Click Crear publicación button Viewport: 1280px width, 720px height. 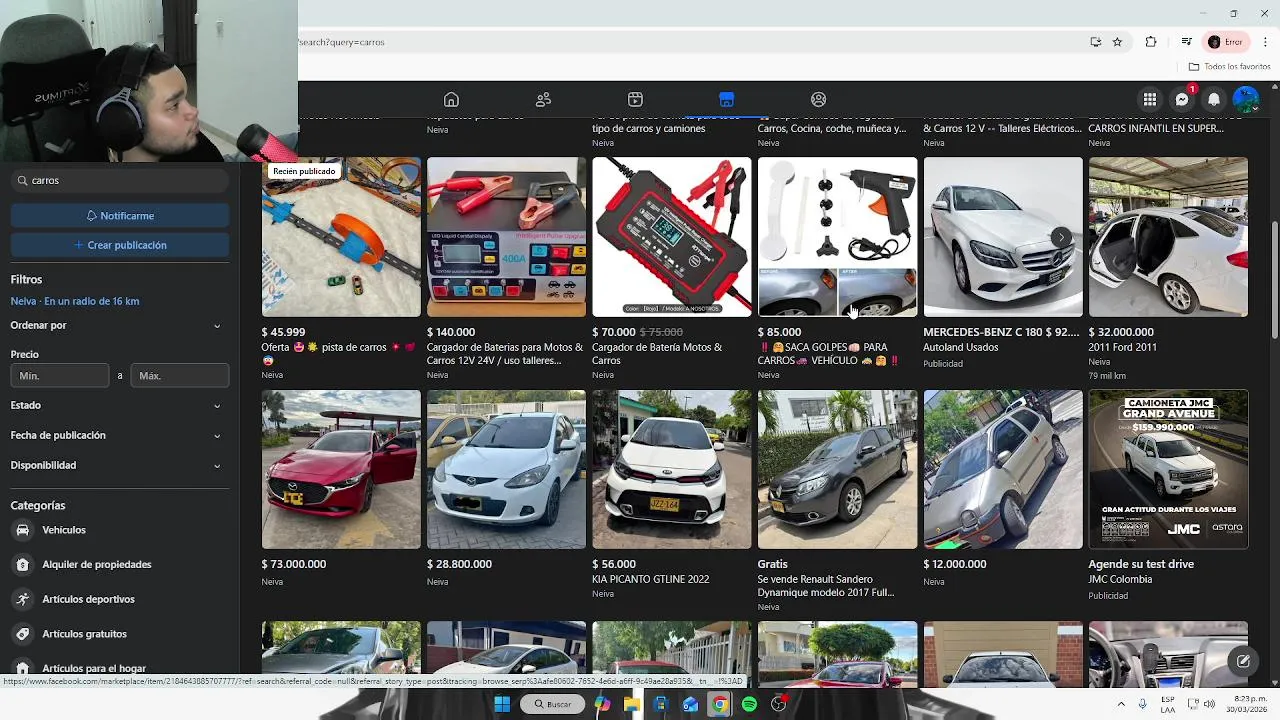(x=120, y=245)
